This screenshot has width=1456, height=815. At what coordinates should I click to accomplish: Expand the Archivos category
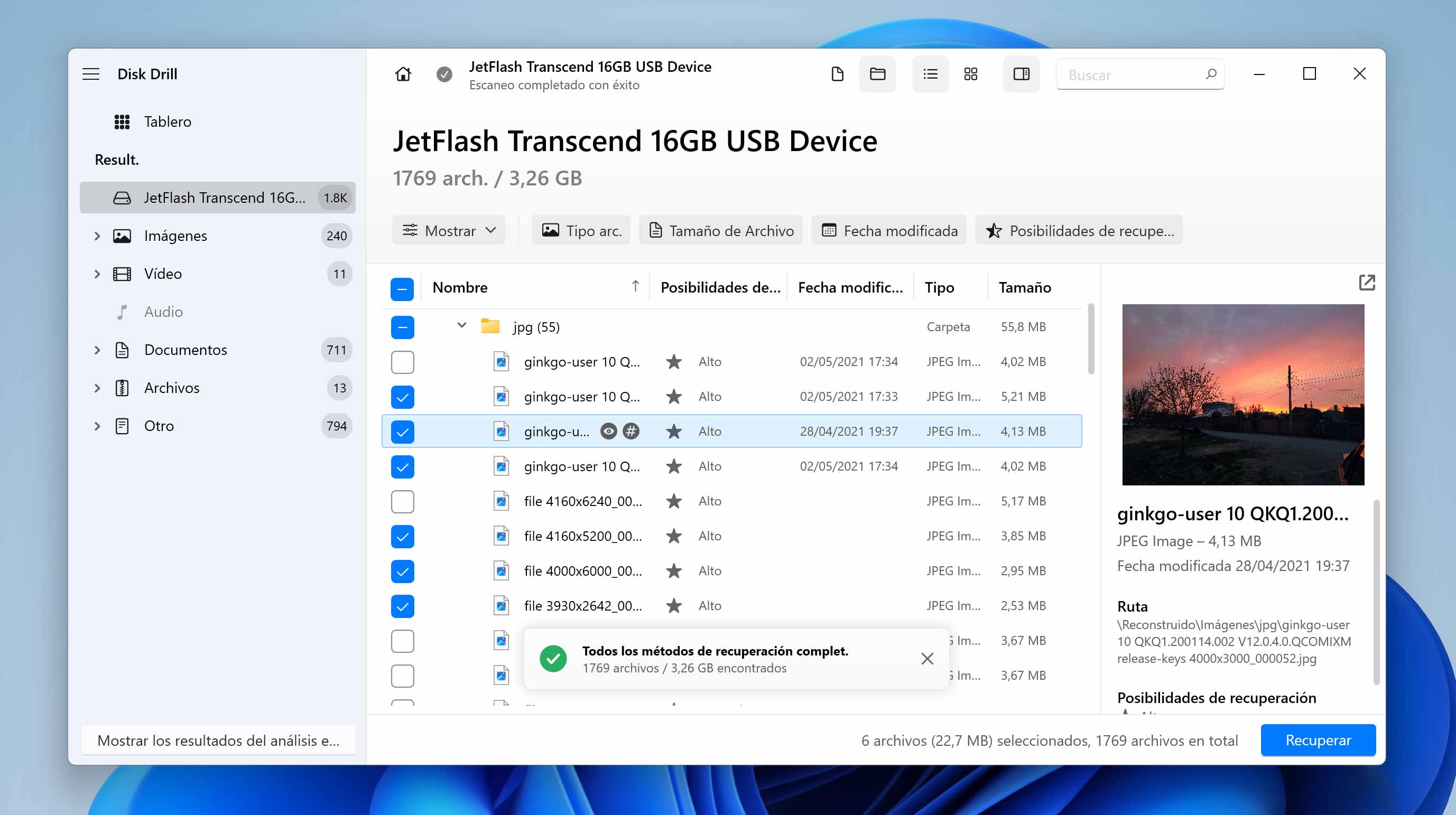coord(97,388)
